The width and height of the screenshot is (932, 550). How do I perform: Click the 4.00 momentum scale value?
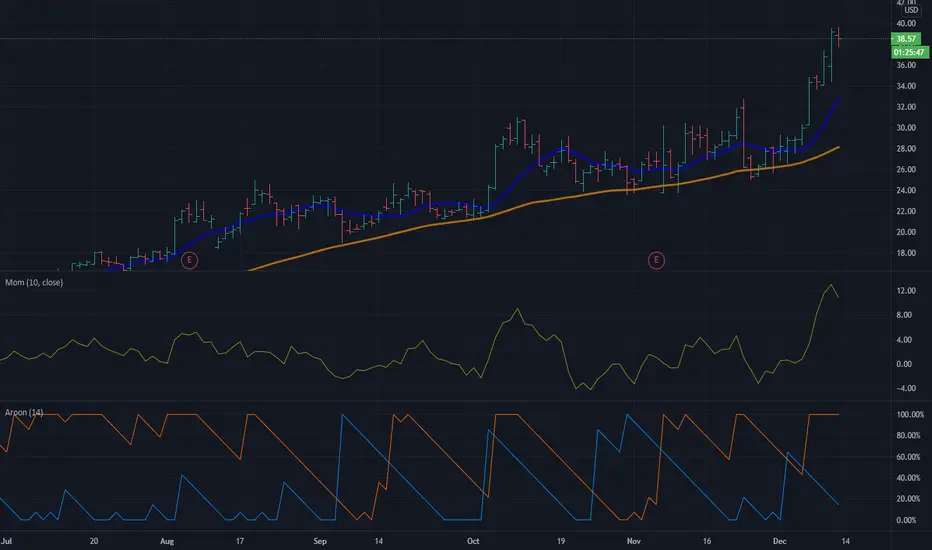click(x=904, y=340)
